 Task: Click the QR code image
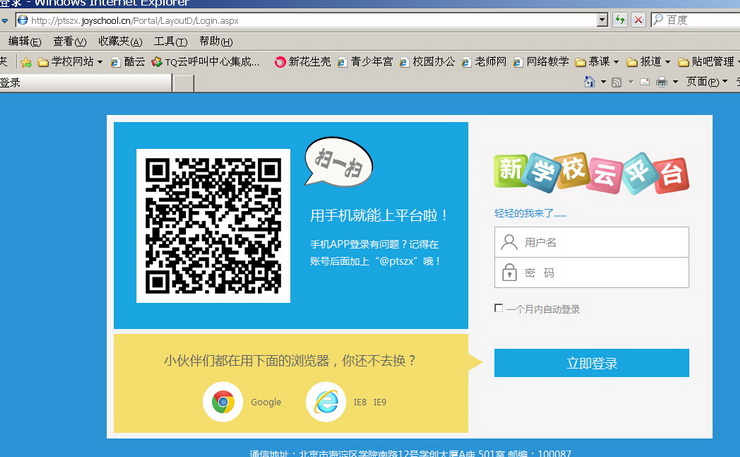[213, 225]
